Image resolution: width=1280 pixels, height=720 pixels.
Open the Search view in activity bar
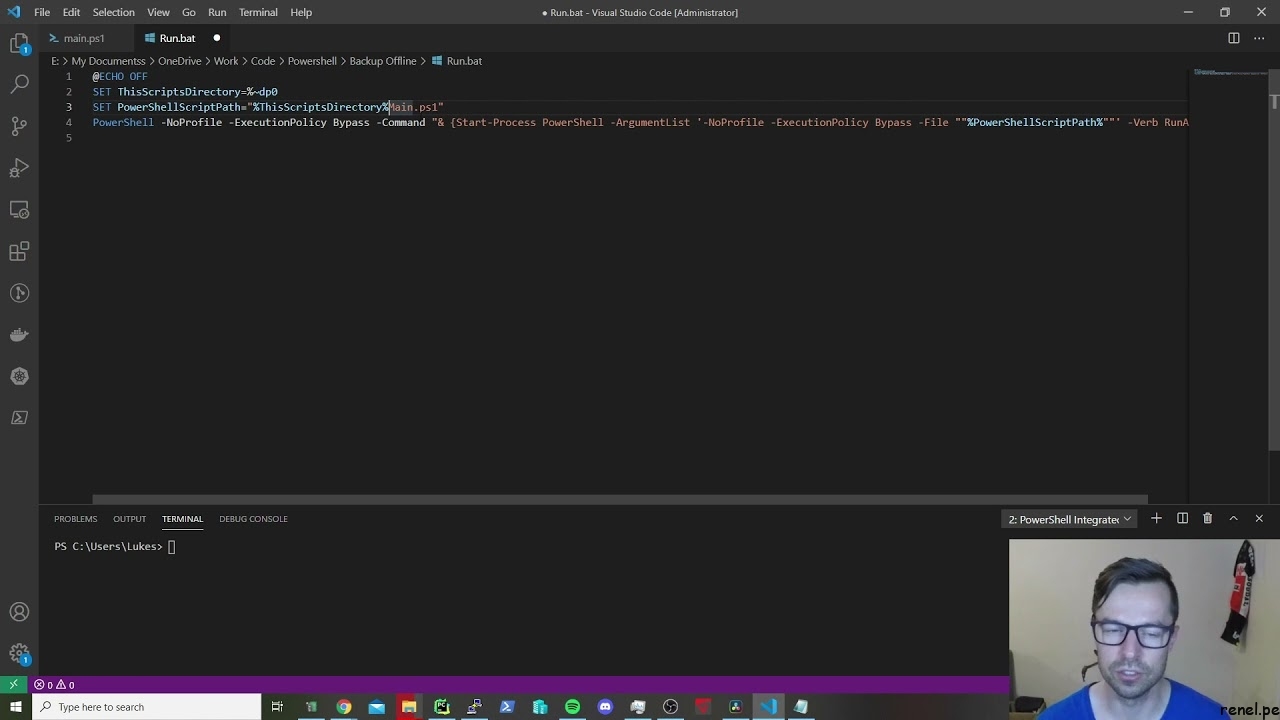(x=19, y=84)
